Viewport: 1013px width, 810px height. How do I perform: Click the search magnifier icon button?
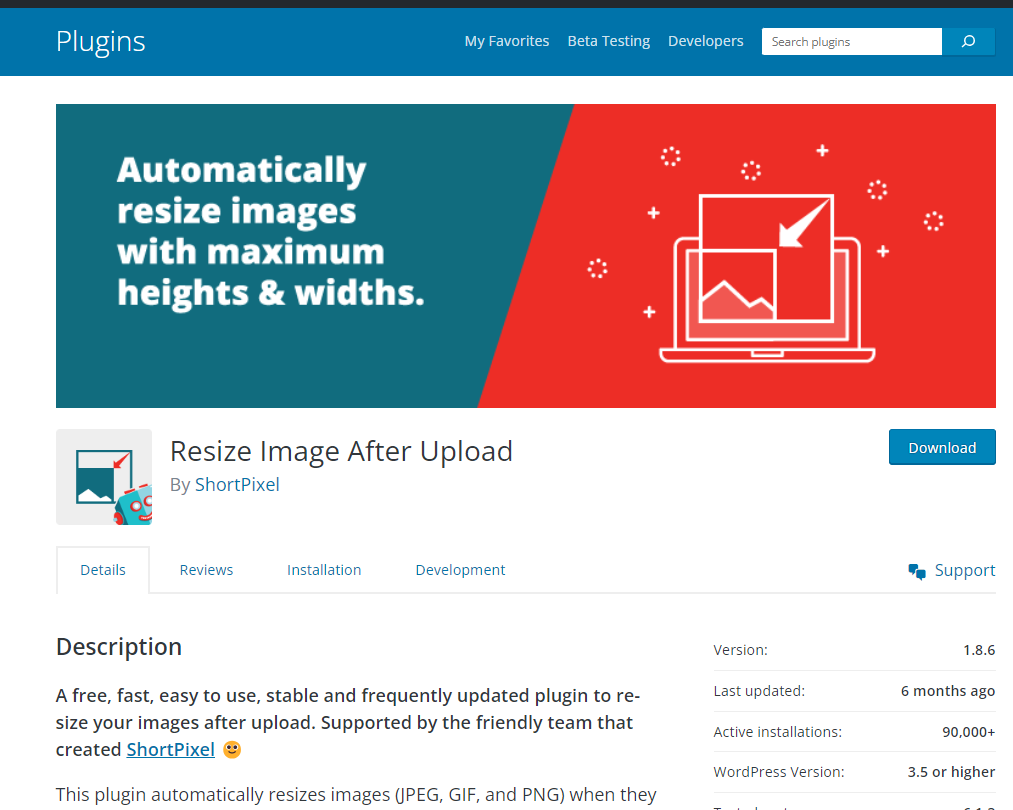(968, 41)
